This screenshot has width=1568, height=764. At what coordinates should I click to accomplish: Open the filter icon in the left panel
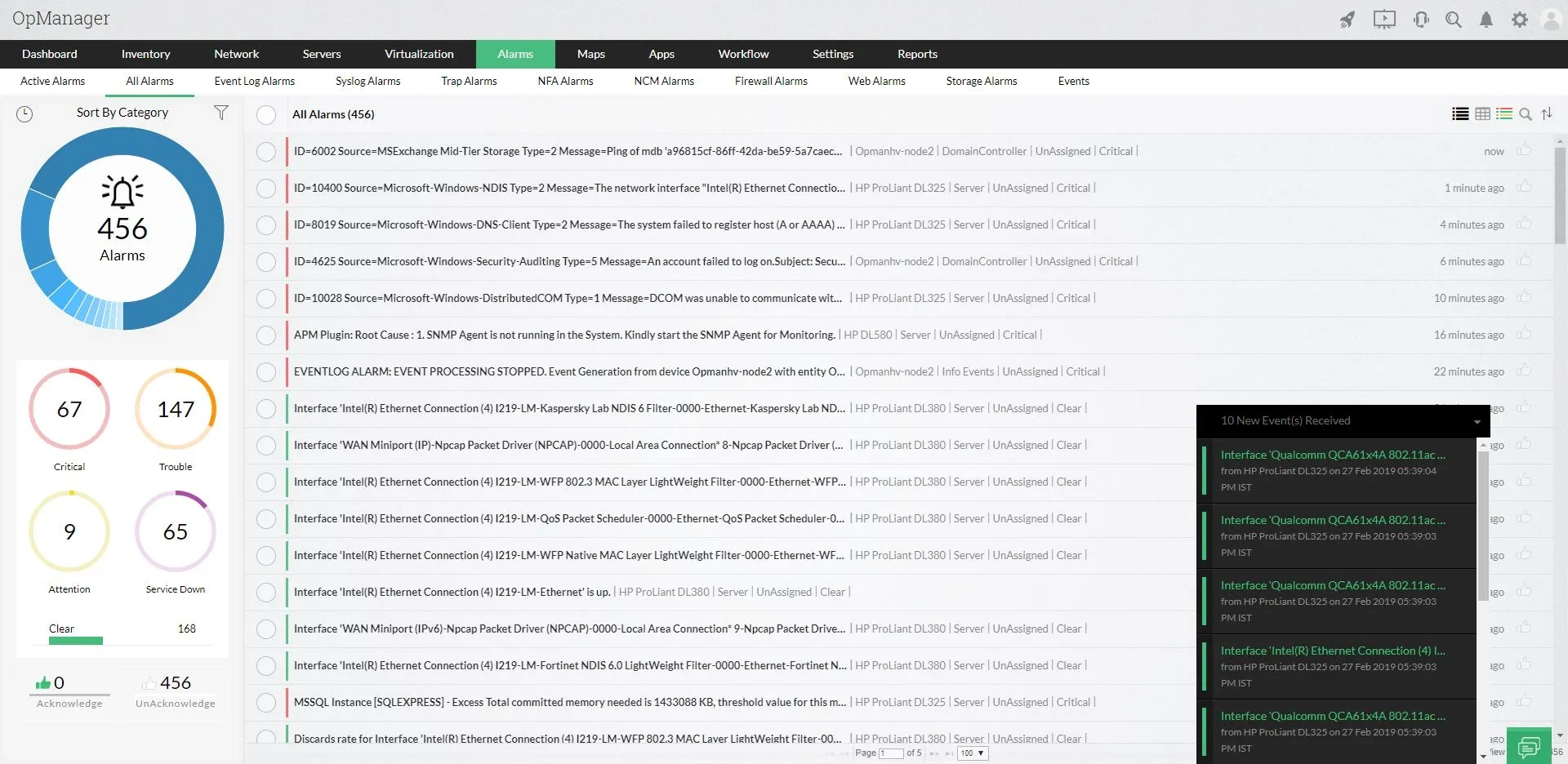click(x=220, y=113)
